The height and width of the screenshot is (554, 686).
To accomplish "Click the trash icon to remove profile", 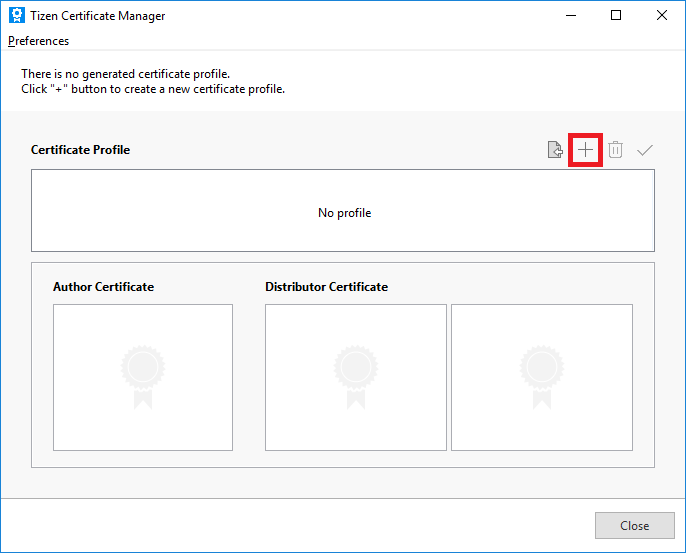I will (616, 150).
